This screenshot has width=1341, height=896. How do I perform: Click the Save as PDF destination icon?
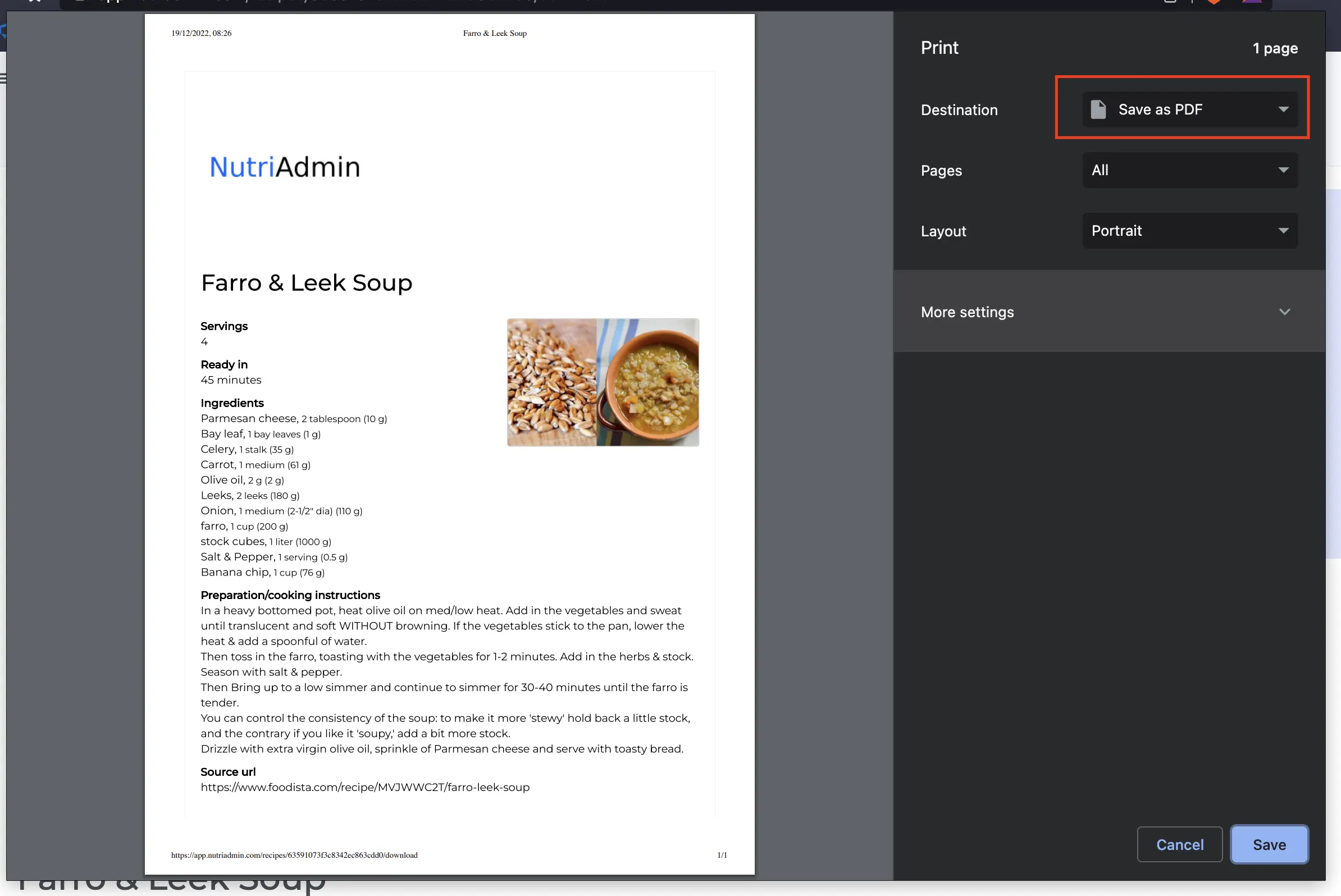(1100, 109)
